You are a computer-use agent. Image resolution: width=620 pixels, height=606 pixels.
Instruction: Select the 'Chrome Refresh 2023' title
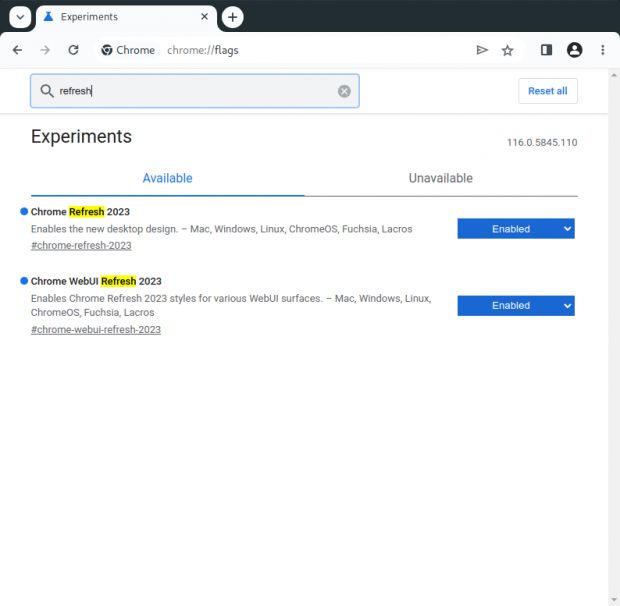tap(80, 212)
